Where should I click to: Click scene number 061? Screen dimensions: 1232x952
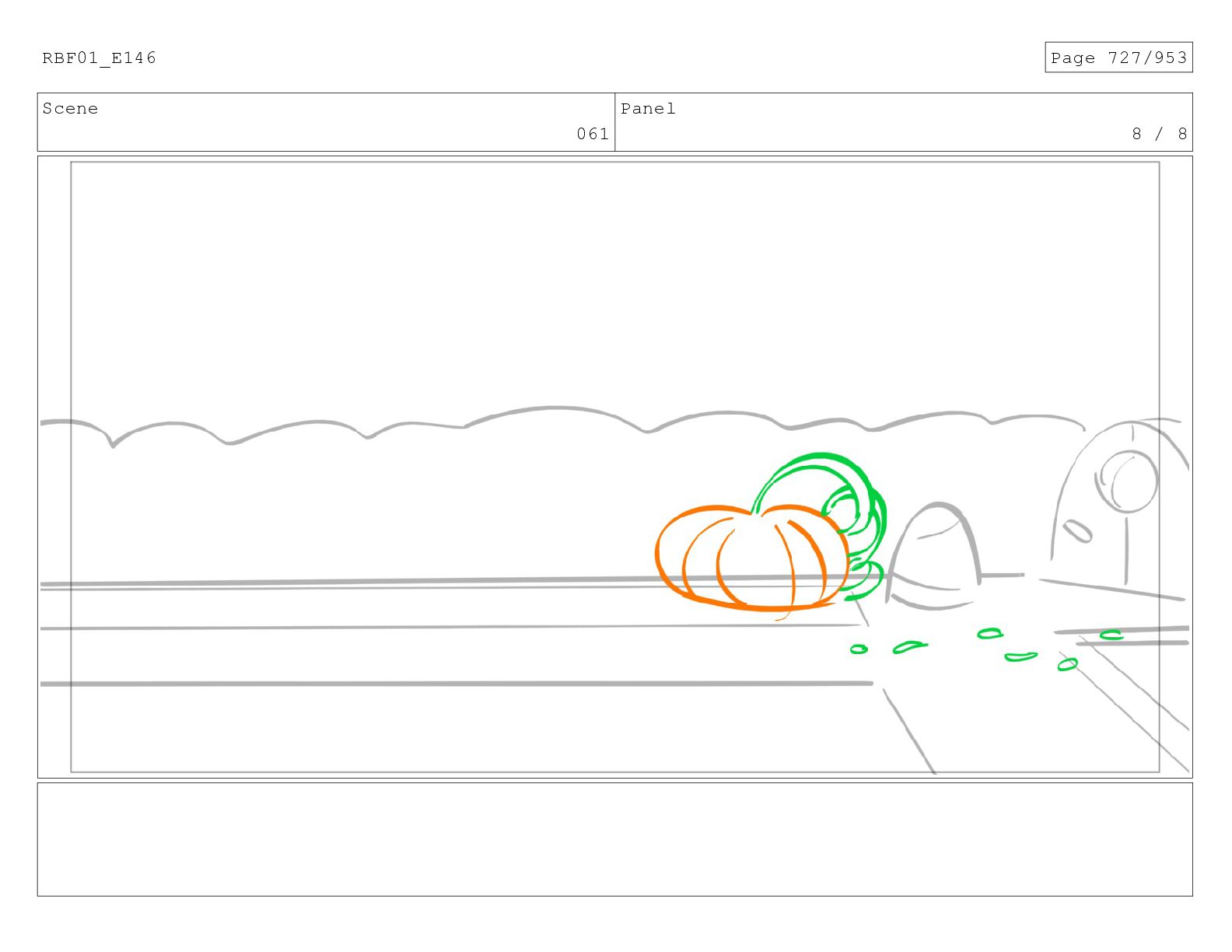[x=593, y=134]
